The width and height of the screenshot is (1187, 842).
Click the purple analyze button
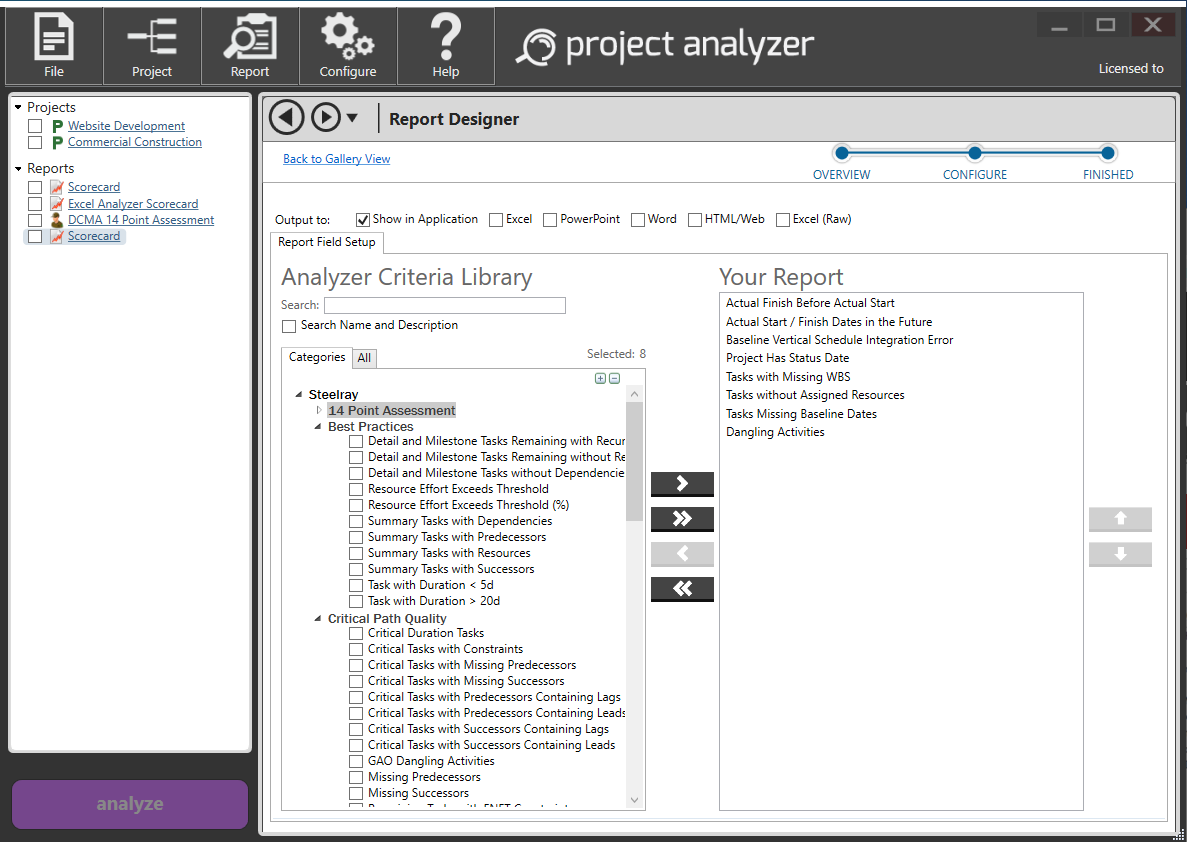coord(130,804)
